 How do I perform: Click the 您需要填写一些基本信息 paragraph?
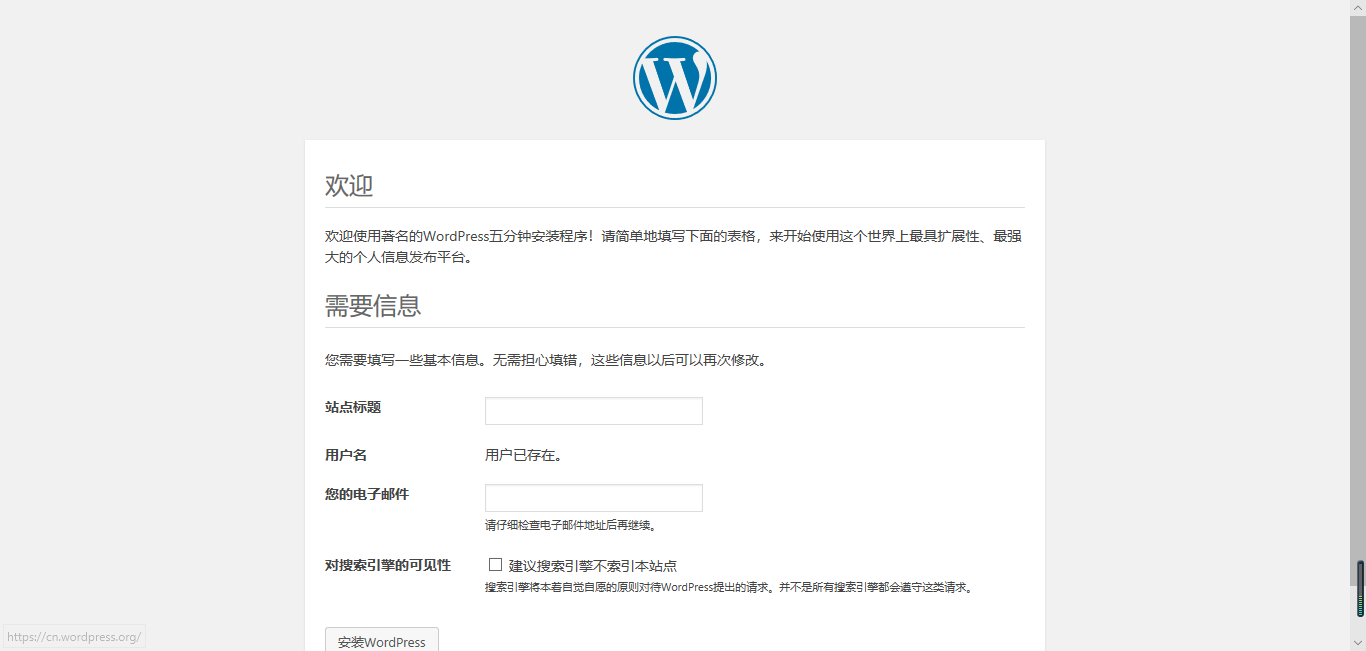(x=546, y=360)
